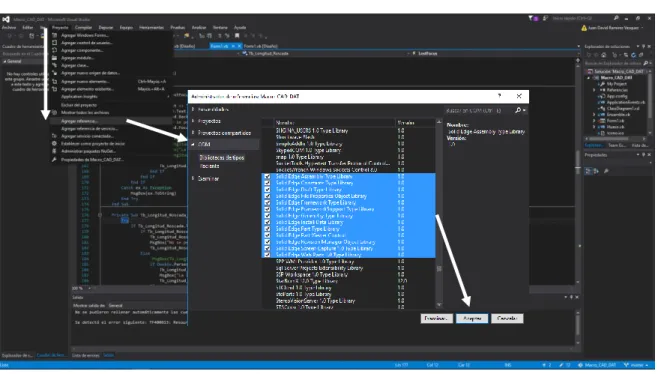Switch to the Team Explorer tab

pyautogui.click(x=616, y=145)
